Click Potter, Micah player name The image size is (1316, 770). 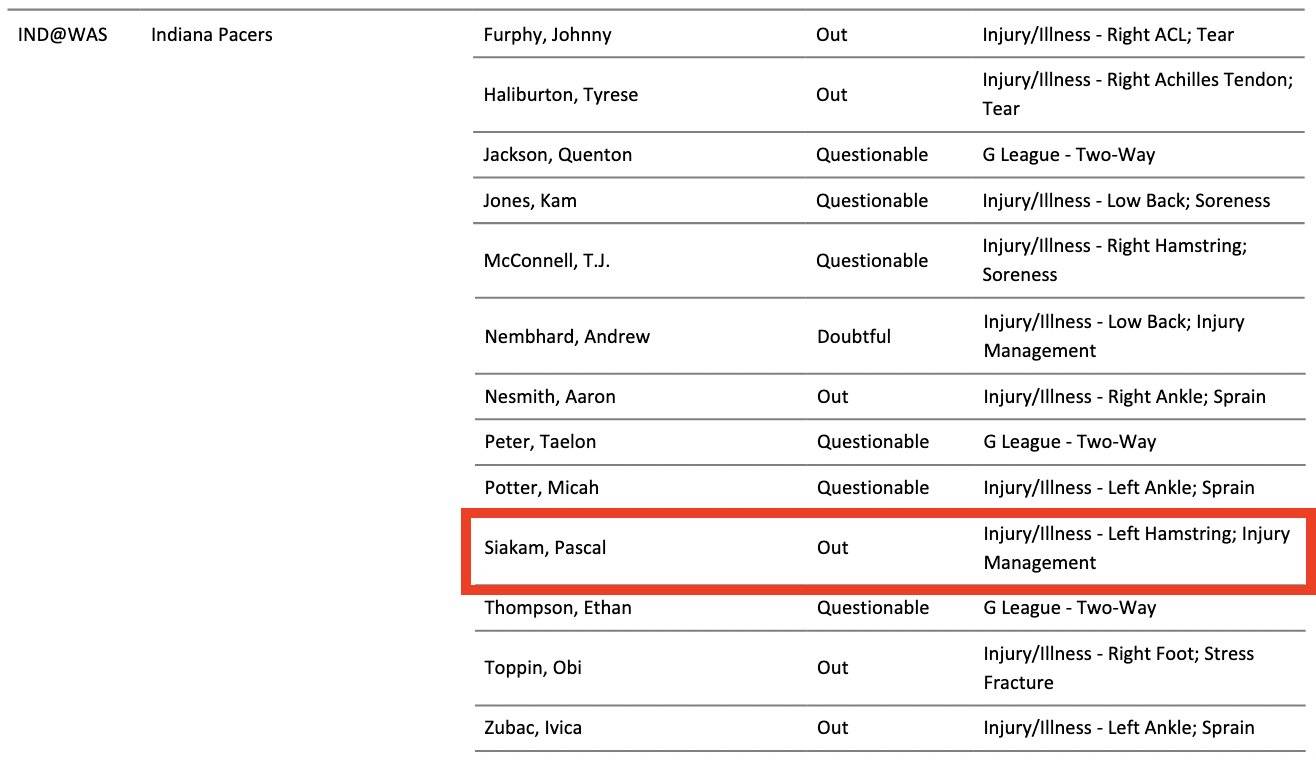541,488
